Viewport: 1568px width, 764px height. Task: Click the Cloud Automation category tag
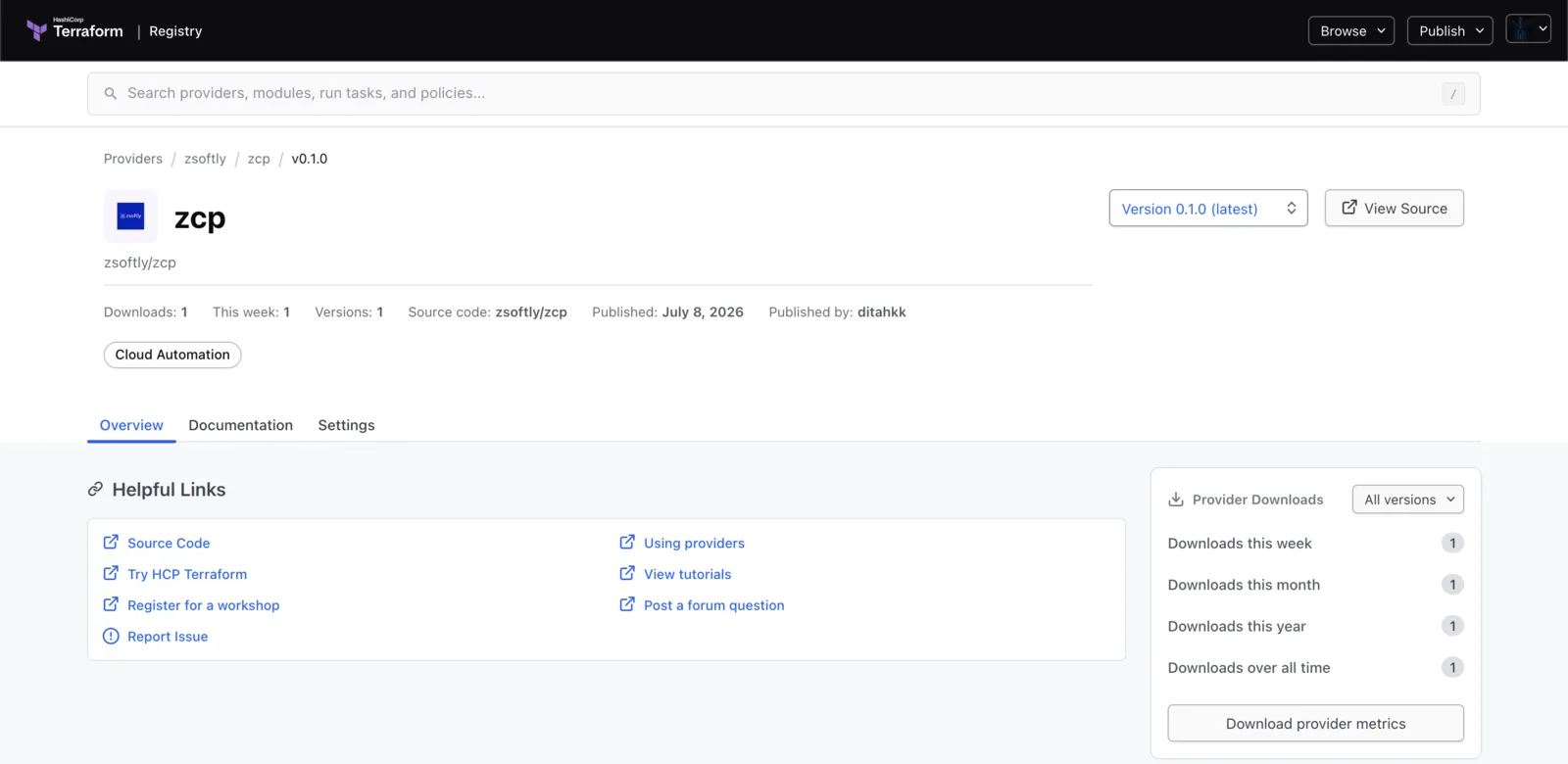point(172,355)
